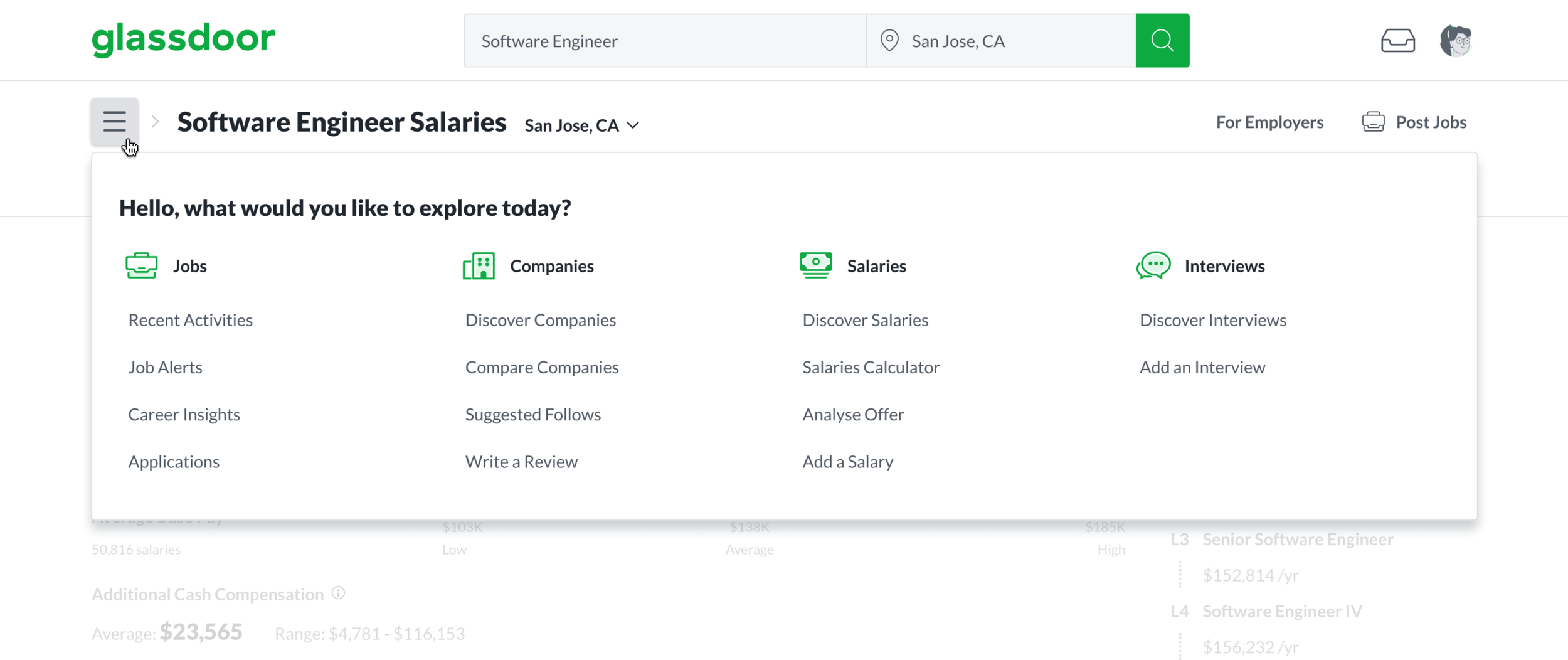Click the Jobs briefcase icon
Viewport: 1568px width, 660px height.
pos(142,265)
